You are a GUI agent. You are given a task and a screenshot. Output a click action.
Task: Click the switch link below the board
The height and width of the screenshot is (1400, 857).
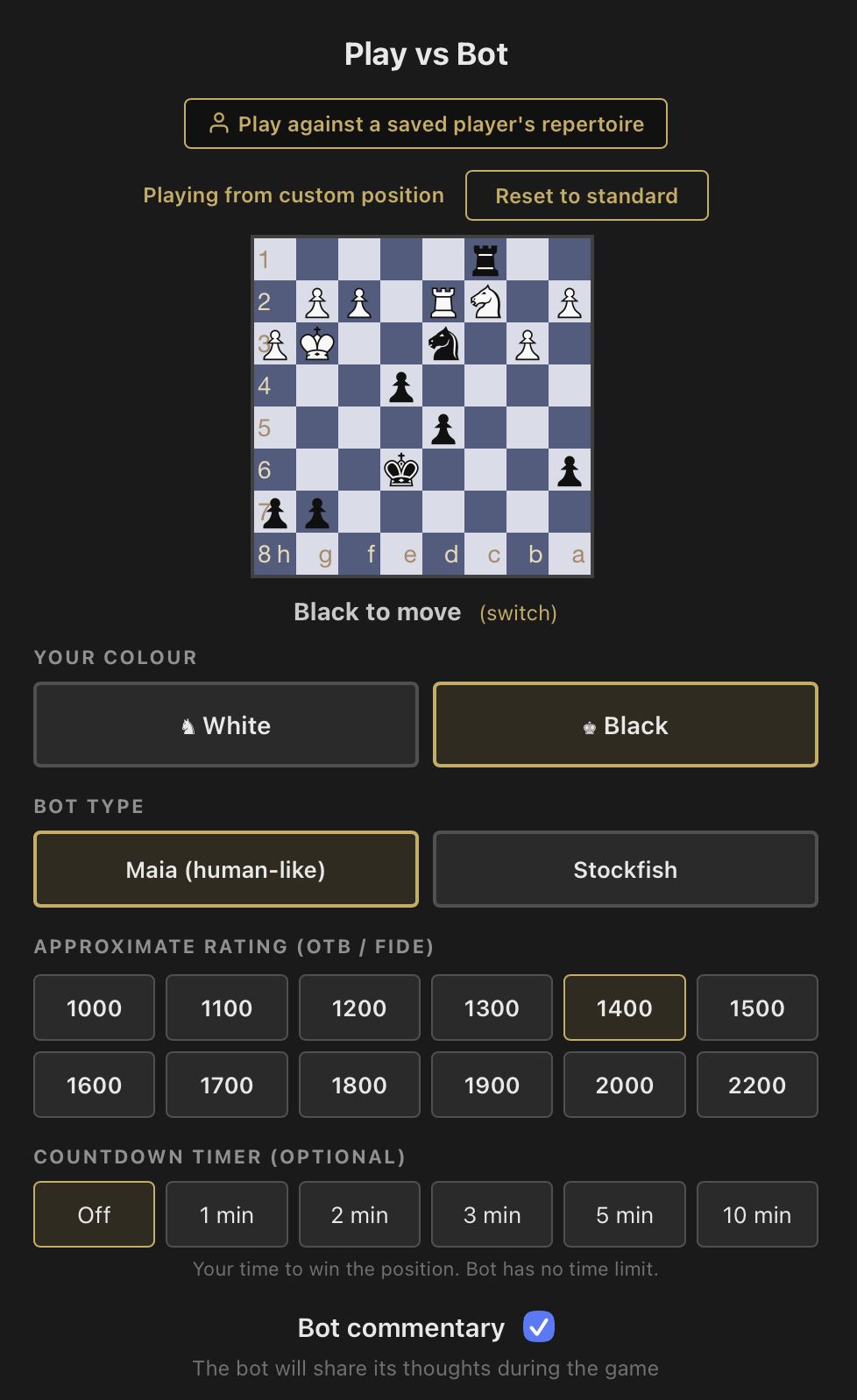pos(518,612)
